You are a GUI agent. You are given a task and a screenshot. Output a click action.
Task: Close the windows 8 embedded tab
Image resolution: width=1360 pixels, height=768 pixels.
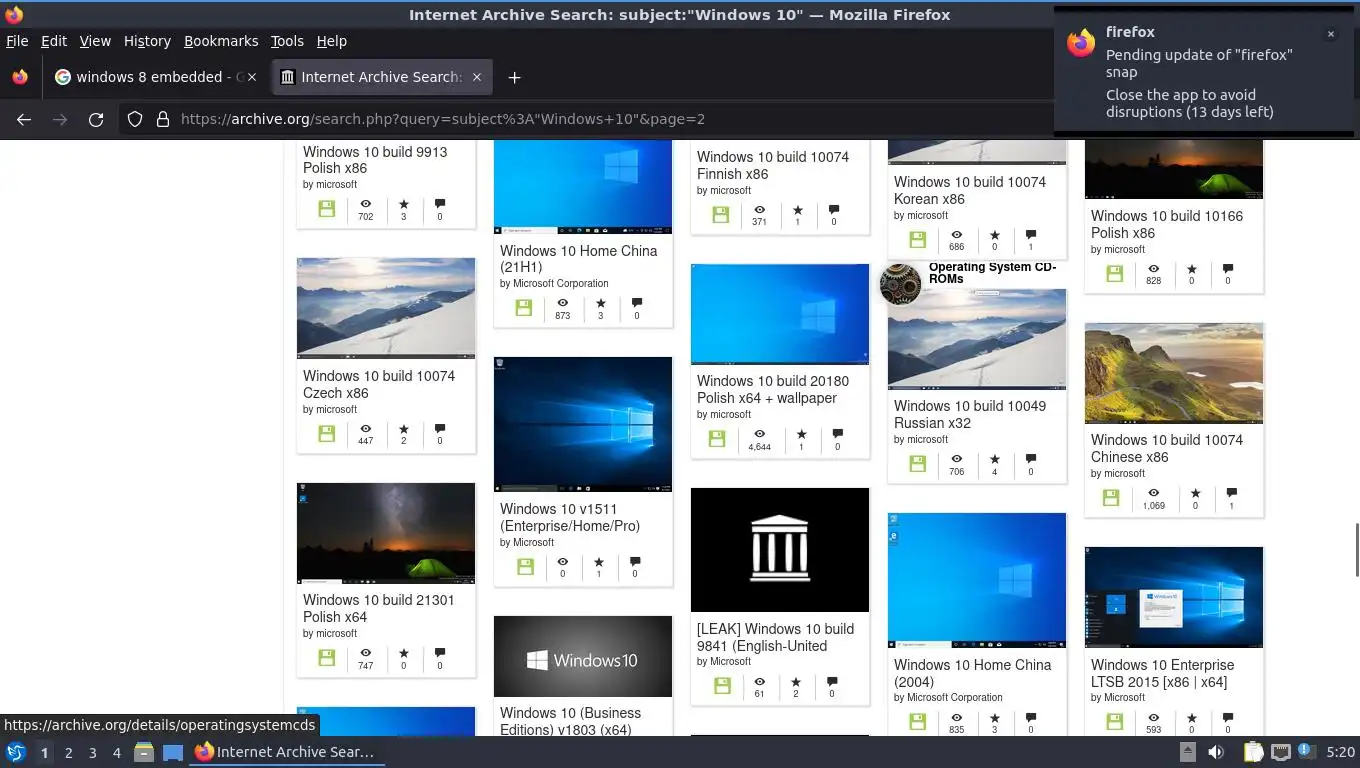coord(252,77)
